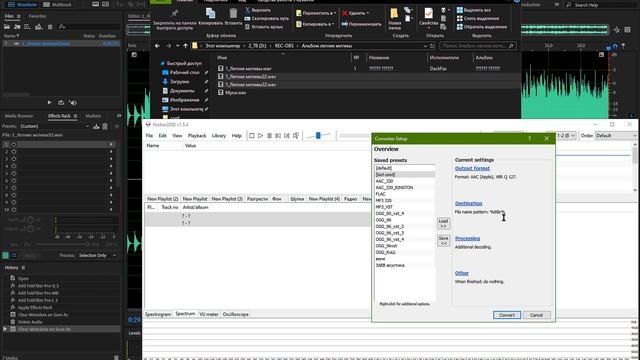640x360 pixels.
Task: Open Копировать в dropdown in Explorer
Action: 315,24
